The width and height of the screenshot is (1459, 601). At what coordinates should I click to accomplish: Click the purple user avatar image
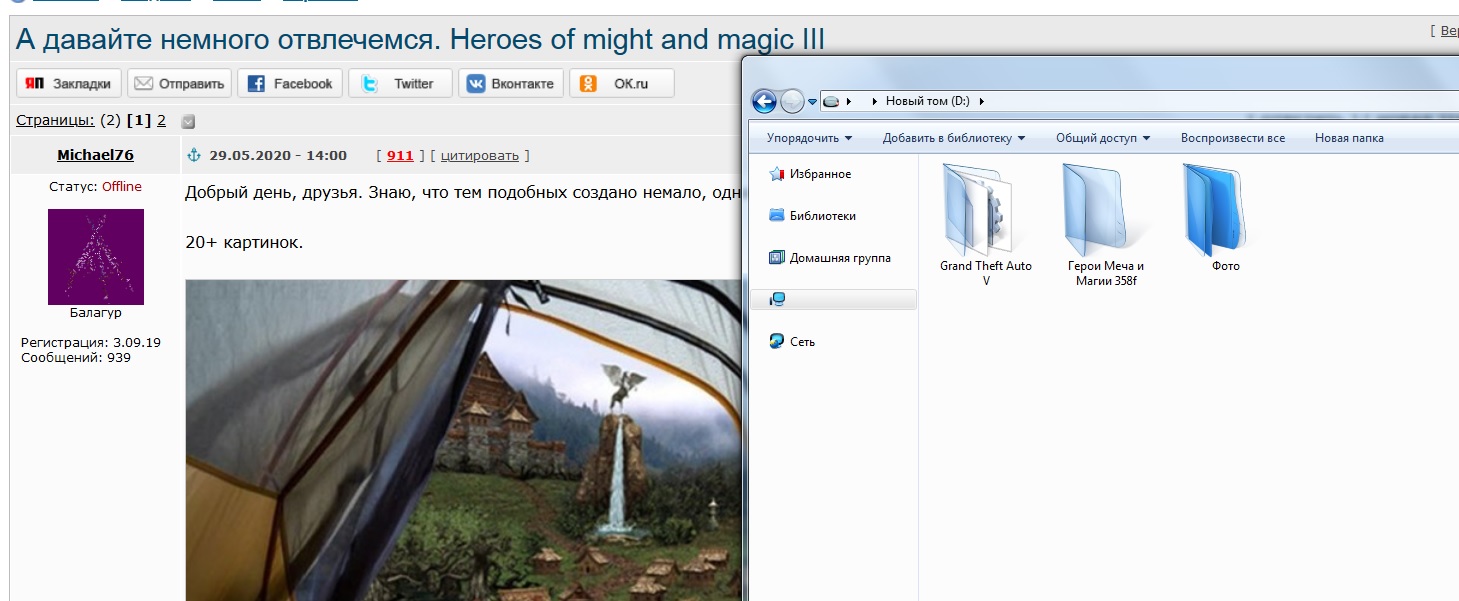96,257
